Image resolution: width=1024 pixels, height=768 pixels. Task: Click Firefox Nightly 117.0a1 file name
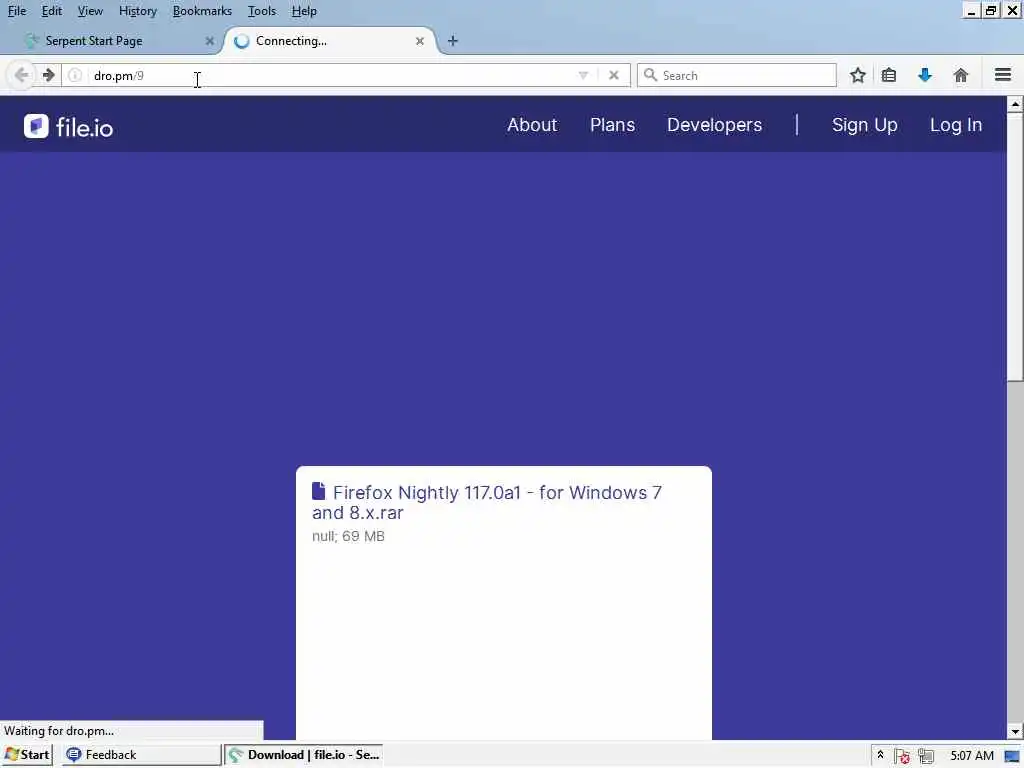click(487, 502)
